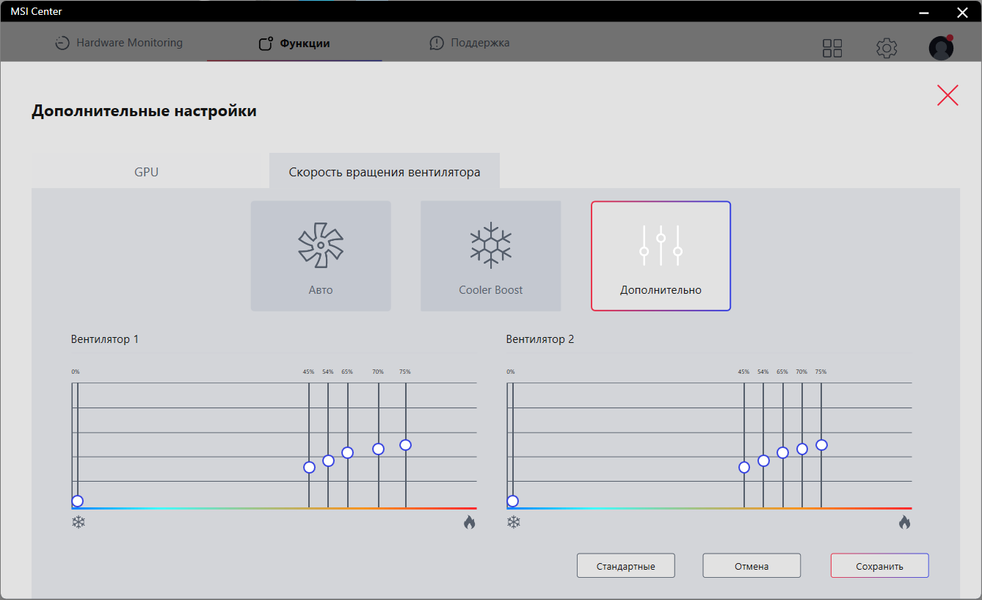982x600 pixels.
Task: Click Вентилятор 1 0% slider handle
Action: coord(77,501)
